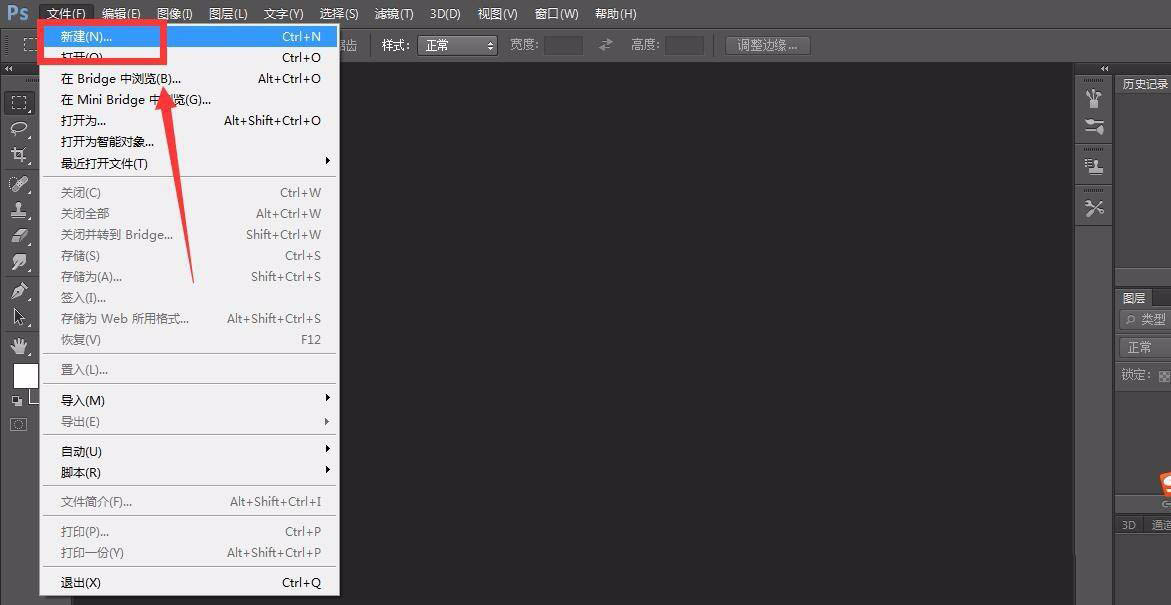Choose 退出(X) to quit Photoshop

tap(189, 583)
